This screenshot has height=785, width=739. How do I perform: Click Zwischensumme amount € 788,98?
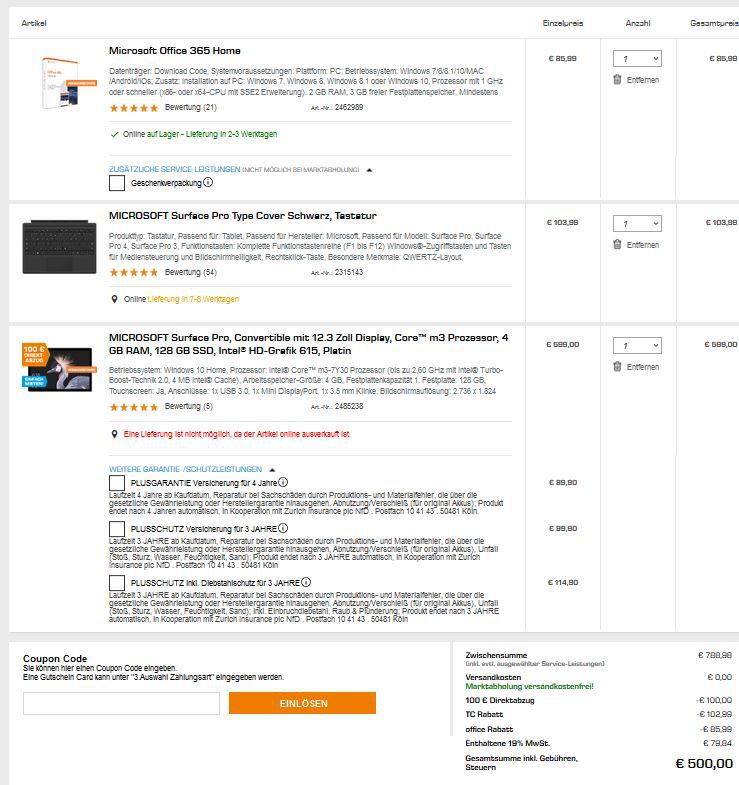tap(715, 655)
